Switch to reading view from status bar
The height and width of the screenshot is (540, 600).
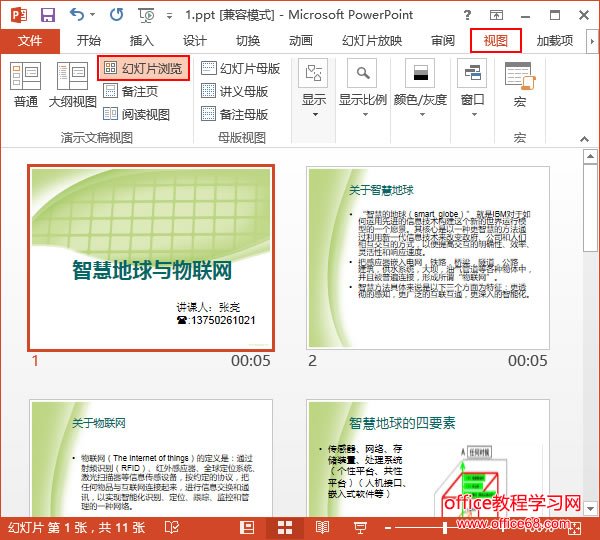coord(322,528)
